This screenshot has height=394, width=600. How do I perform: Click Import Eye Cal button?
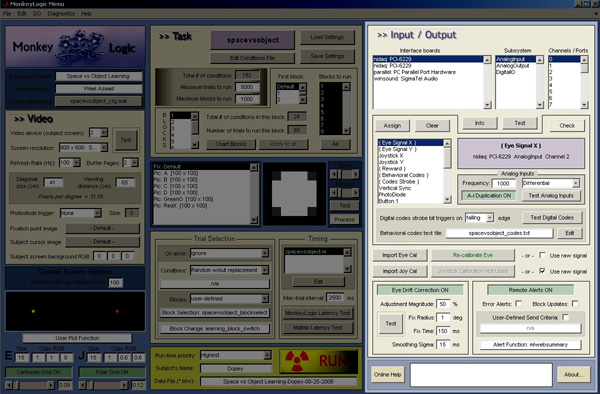coord(399,255)
